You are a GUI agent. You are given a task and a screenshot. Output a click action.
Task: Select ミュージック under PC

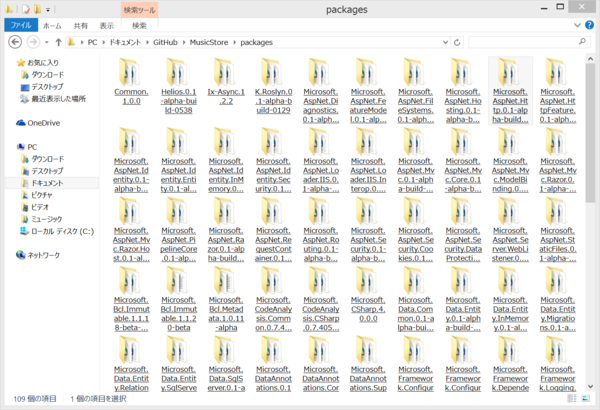coord(42,219)
